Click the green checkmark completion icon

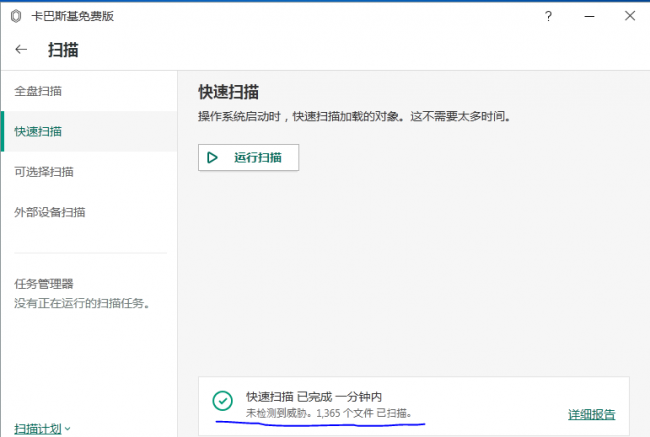pos(223,401)
